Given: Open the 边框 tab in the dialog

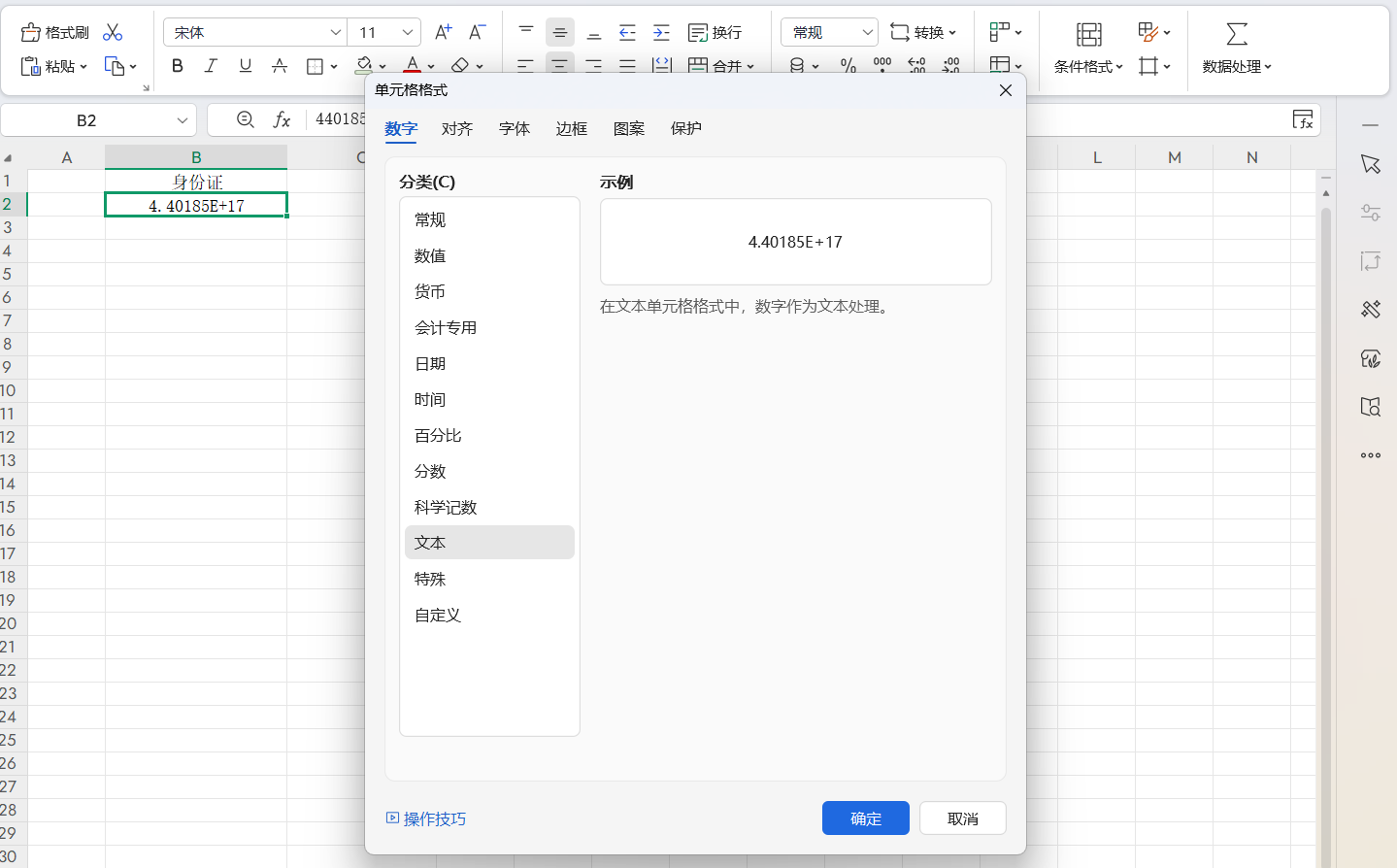Looking at the screenshot, I should (571, 127).
